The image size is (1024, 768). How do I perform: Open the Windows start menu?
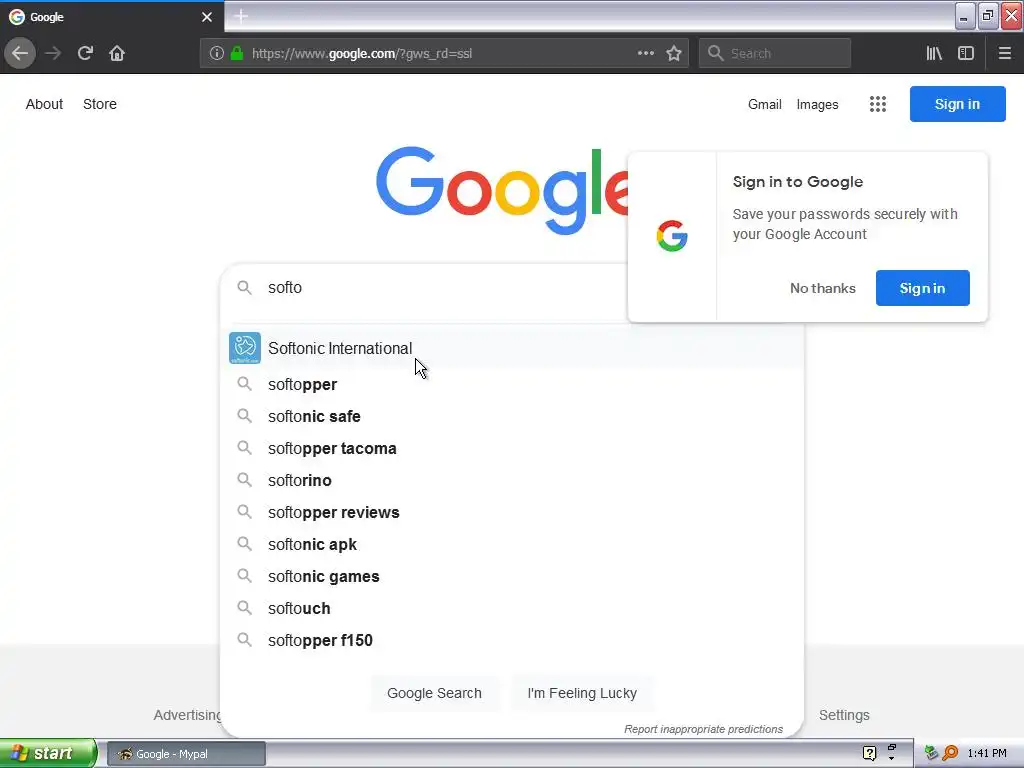tap(48, 753)
